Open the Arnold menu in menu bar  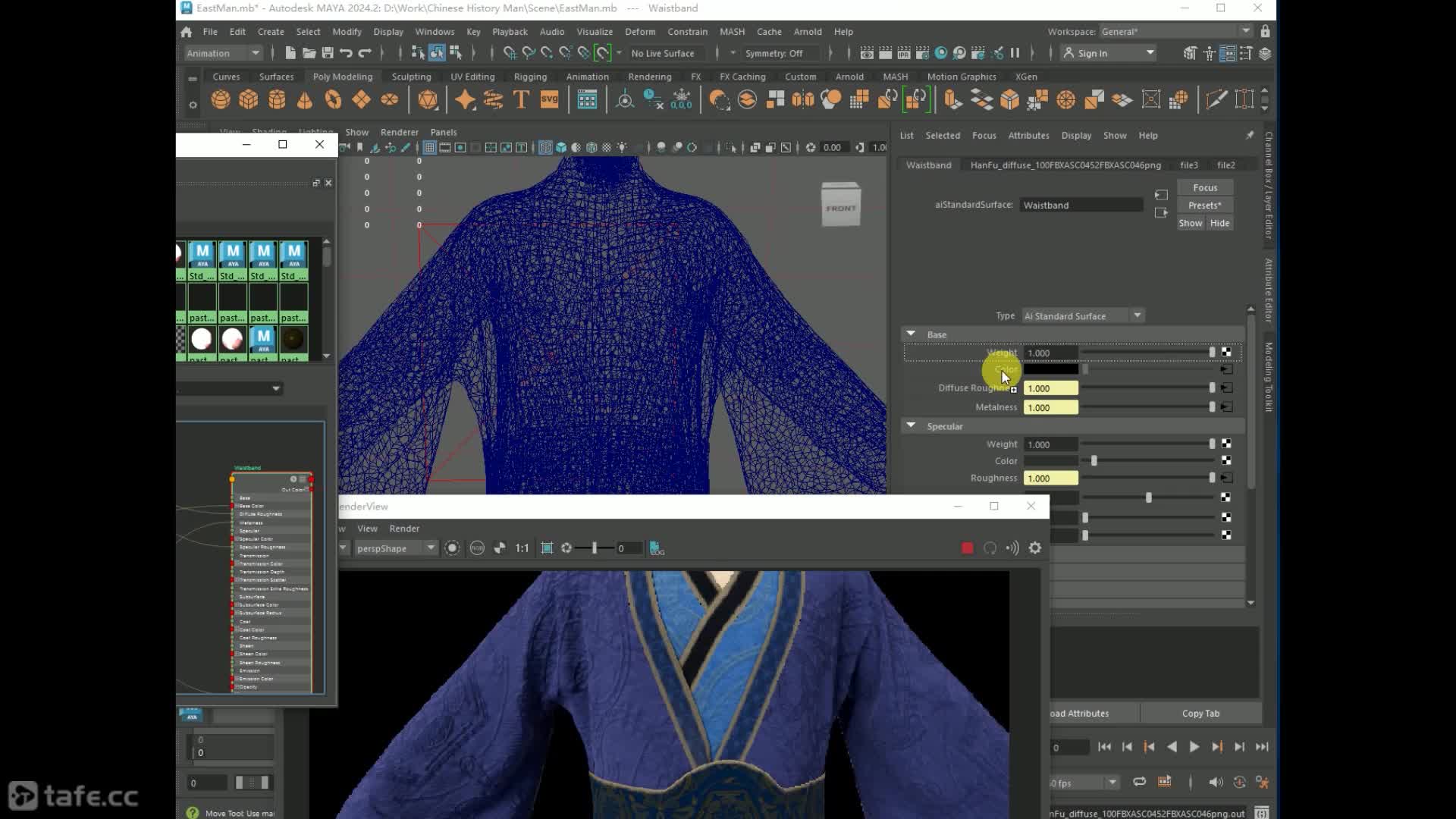807,32
